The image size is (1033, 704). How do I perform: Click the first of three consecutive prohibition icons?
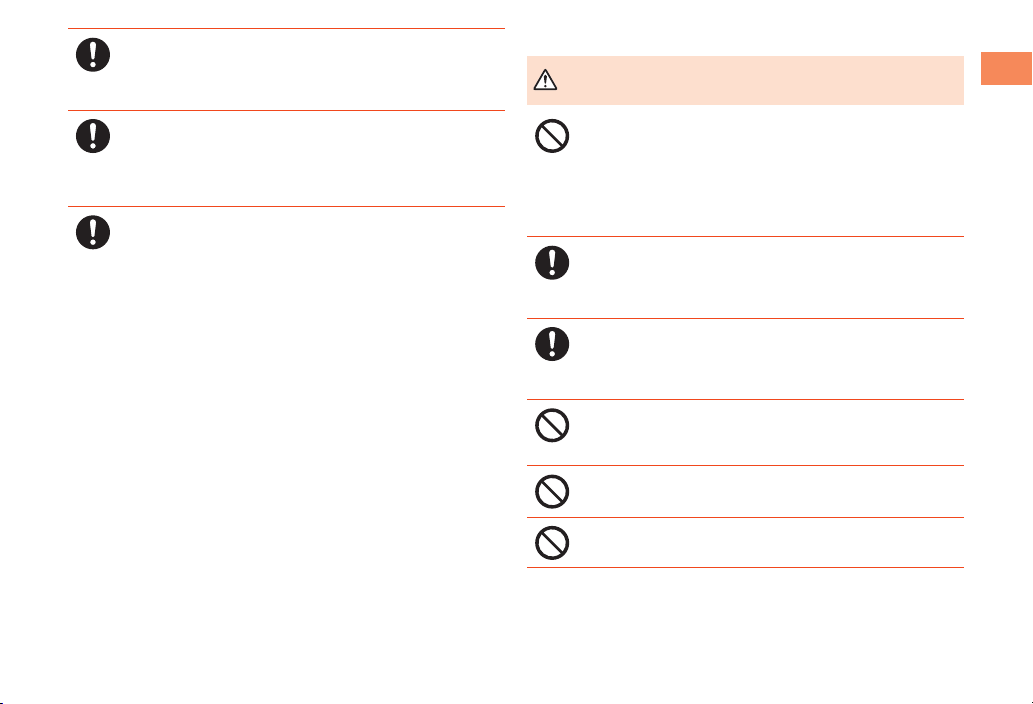(552, 425)
